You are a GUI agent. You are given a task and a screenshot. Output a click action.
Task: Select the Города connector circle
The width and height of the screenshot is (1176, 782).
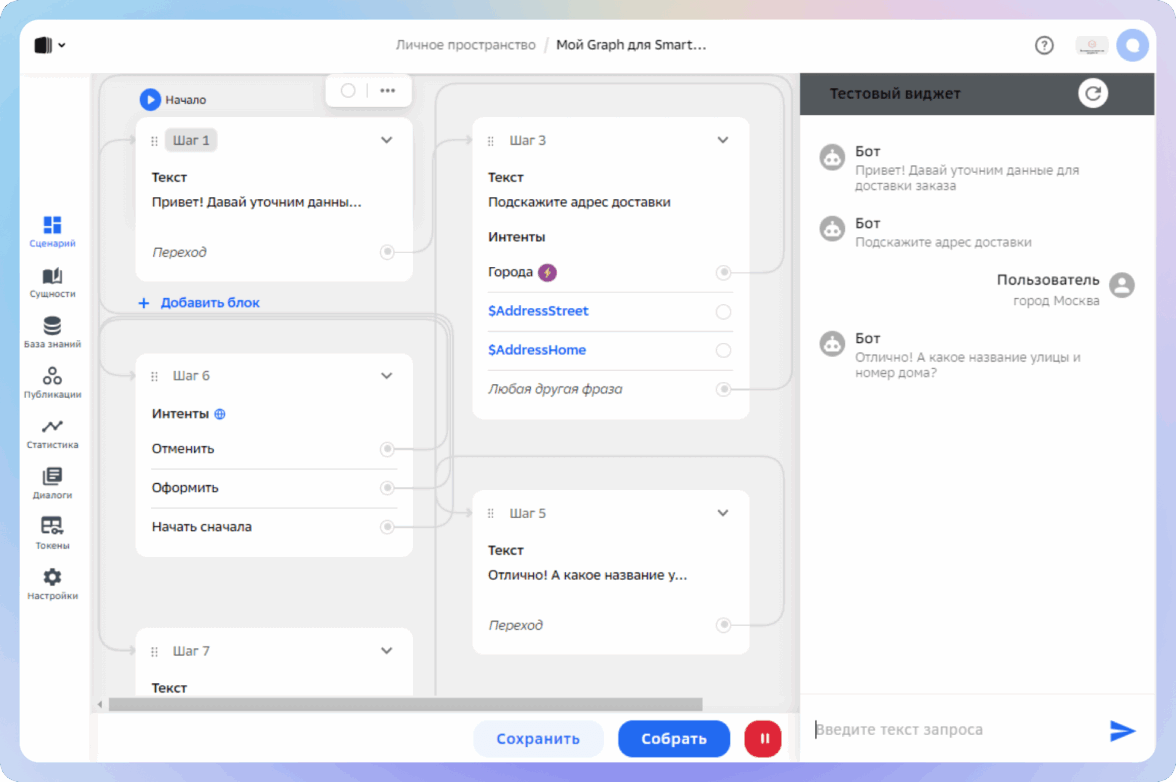click(723, 272)
